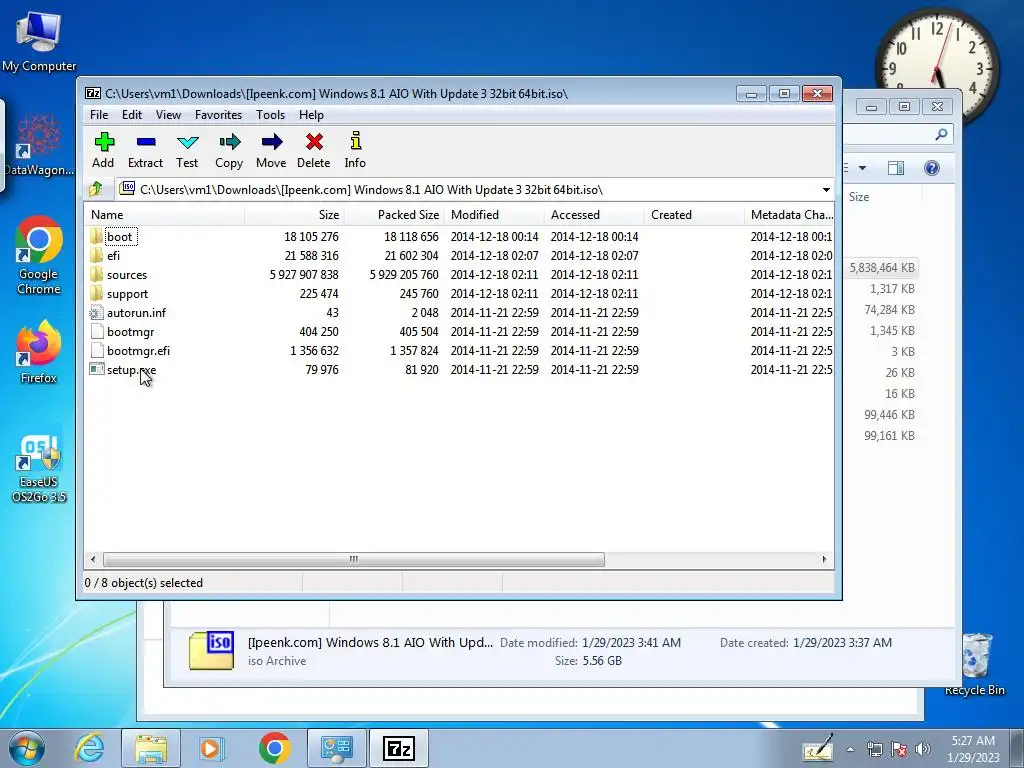The height and width of the screenshot is (768, 1024).
Task: Click the red Delete icon
Action: 314,142
